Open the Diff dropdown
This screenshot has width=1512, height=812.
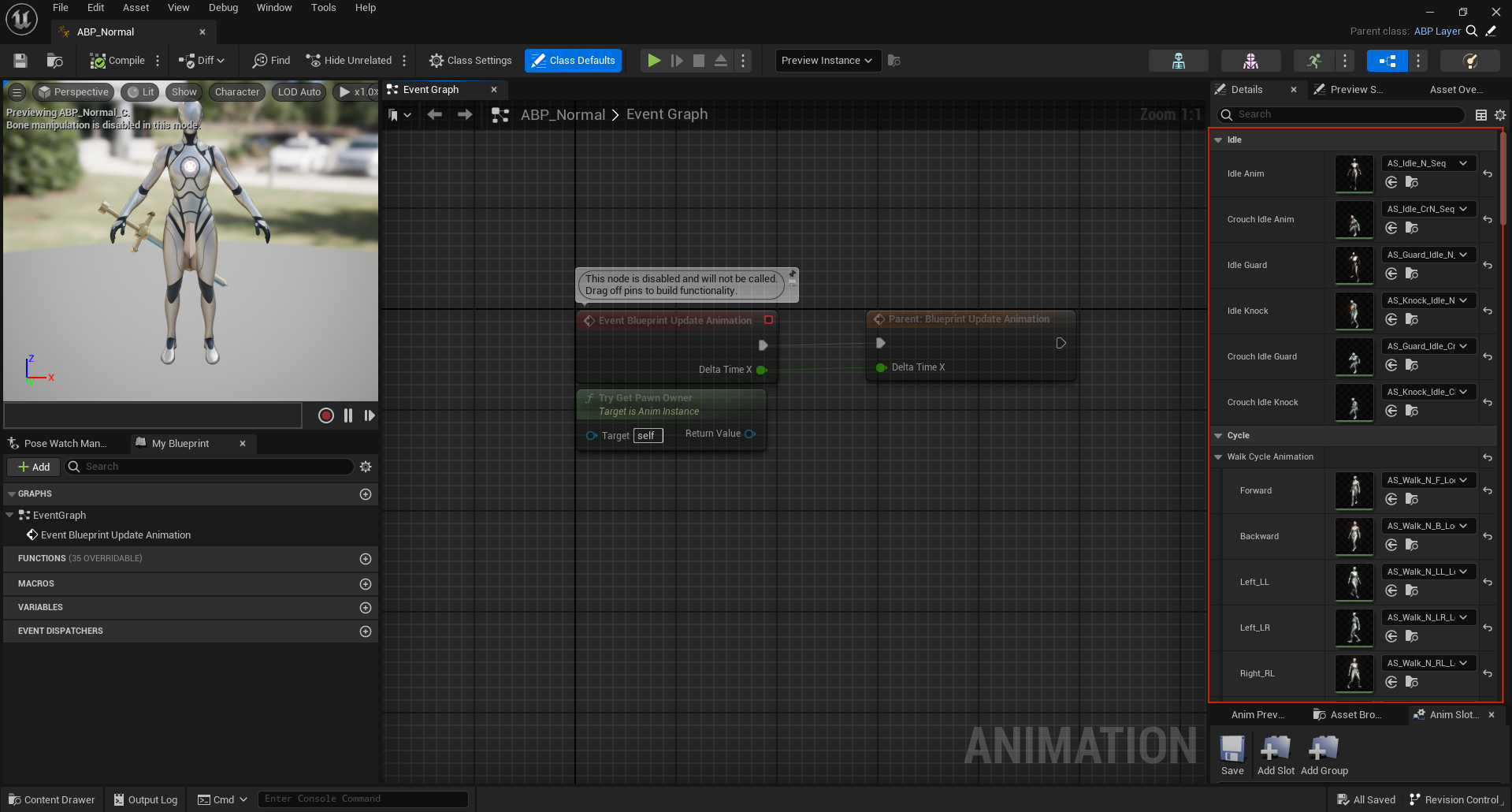point(202,61)
